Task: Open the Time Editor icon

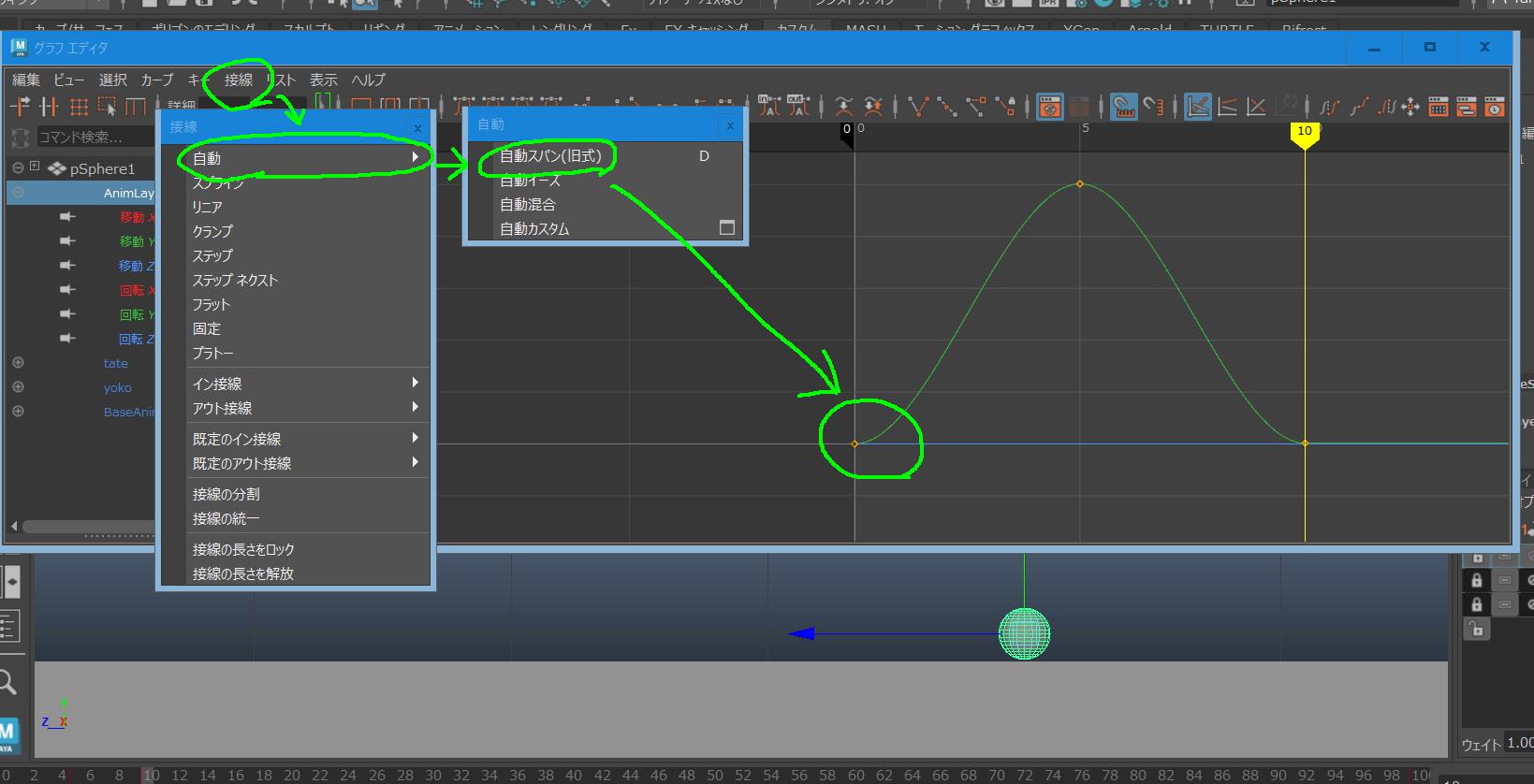Action: (x=1495, y=107)
